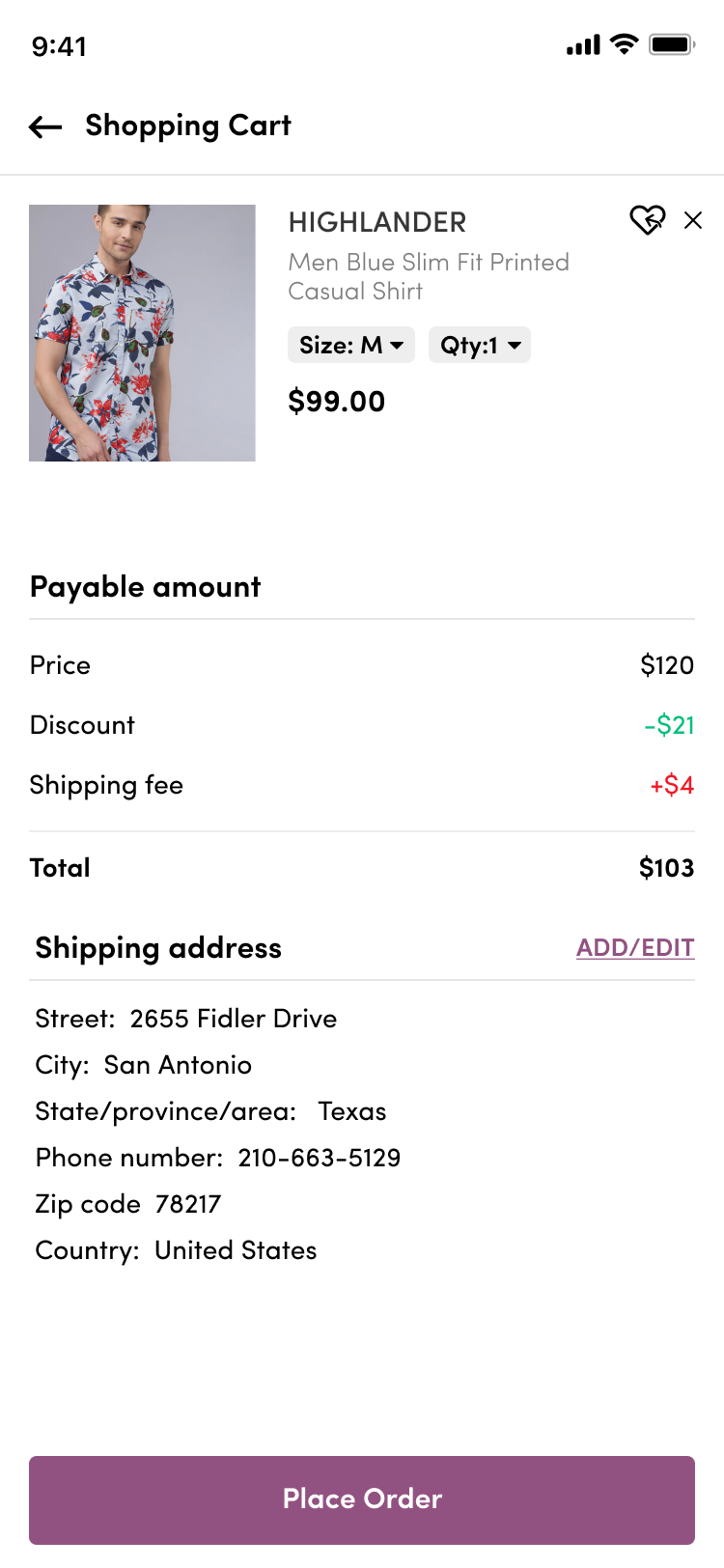Expand the Qty:1 quantity selector
The width and height of the screenshot is (724, 1568).
tap(480, 345)
